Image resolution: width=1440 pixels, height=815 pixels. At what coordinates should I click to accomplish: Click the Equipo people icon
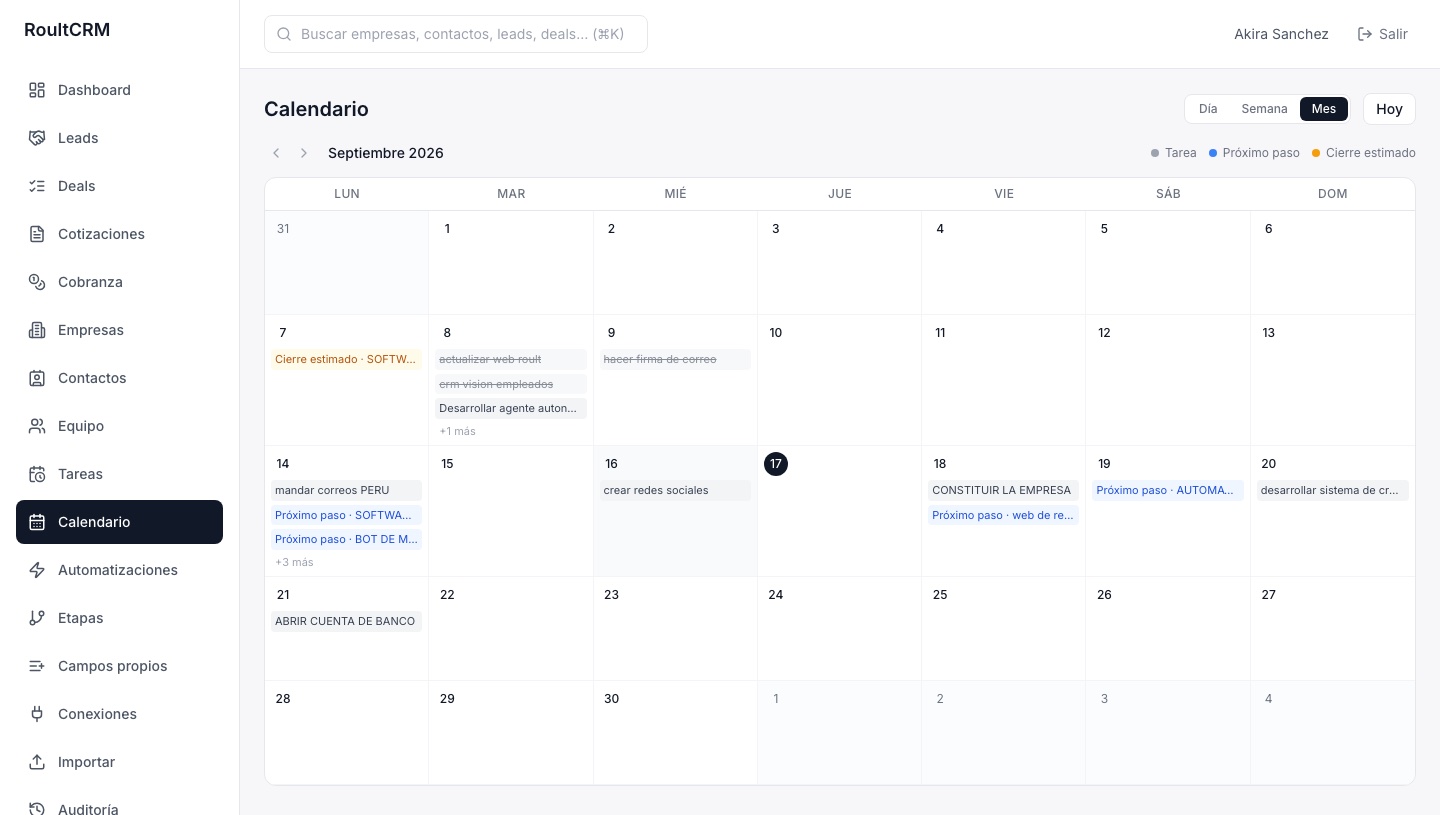click(x=37, y=426)
